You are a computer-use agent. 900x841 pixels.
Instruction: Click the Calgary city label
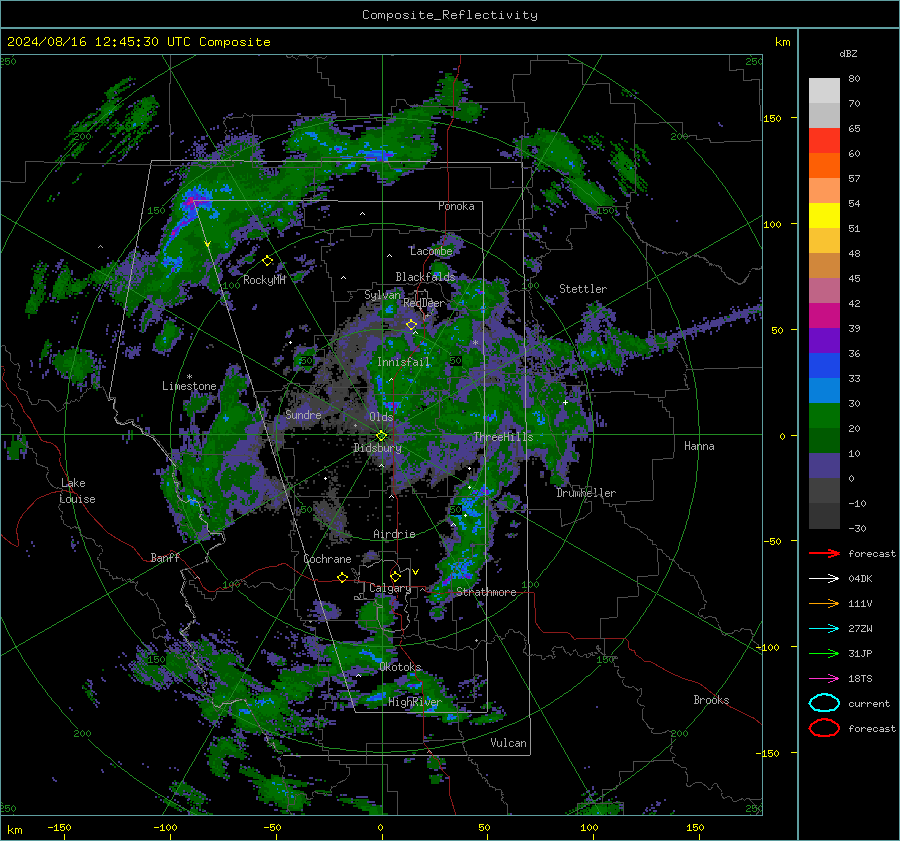point(390,588)
